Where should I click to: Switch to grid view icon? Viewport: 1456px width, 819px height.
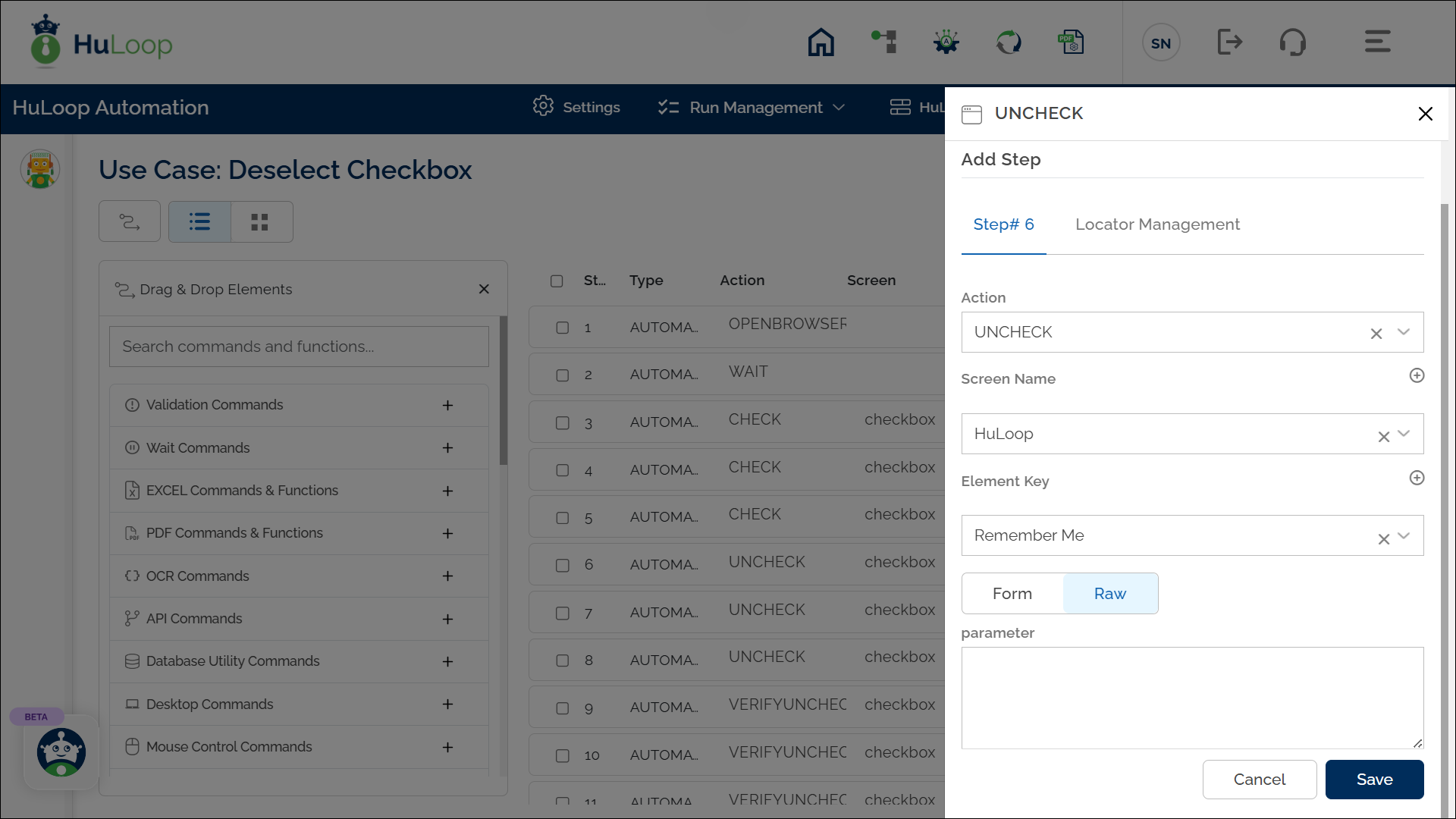(x=260, y=222)
